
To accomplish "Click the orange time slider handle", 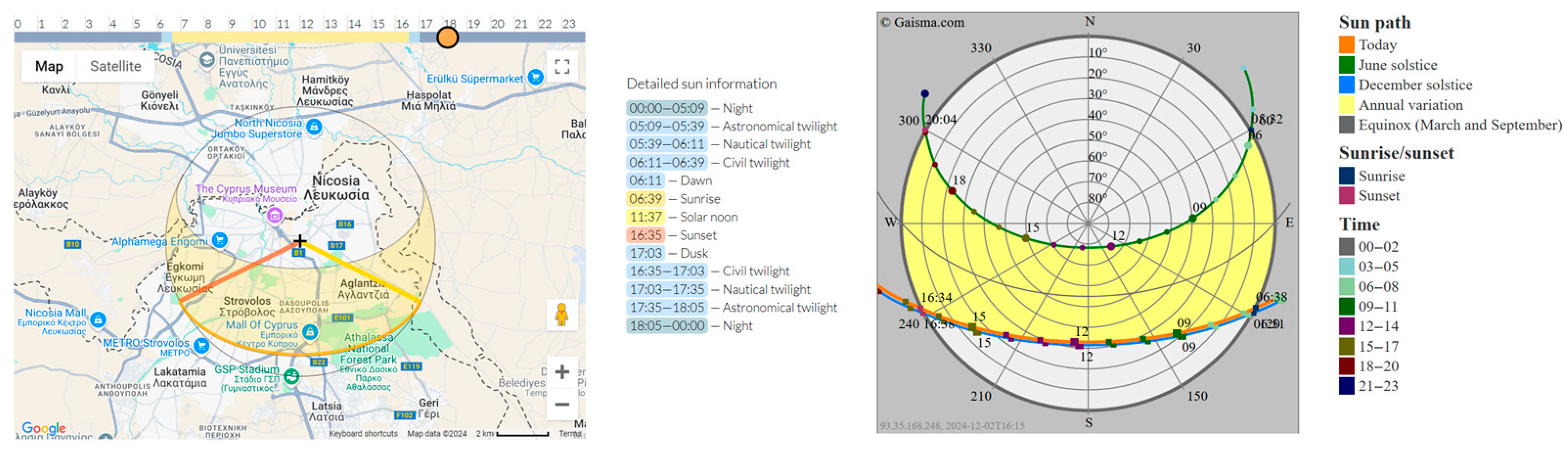I will click(448, 38).
